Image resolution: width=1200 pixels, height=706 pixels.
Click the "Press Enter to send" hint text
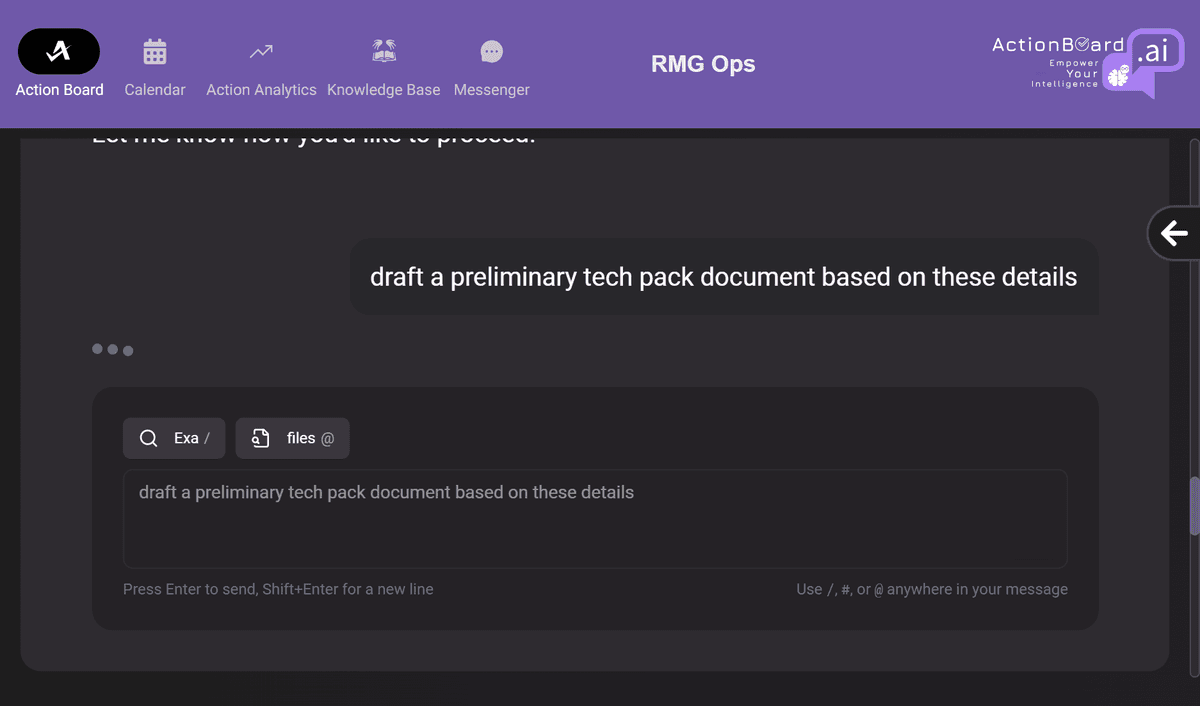tap(278, 590)
